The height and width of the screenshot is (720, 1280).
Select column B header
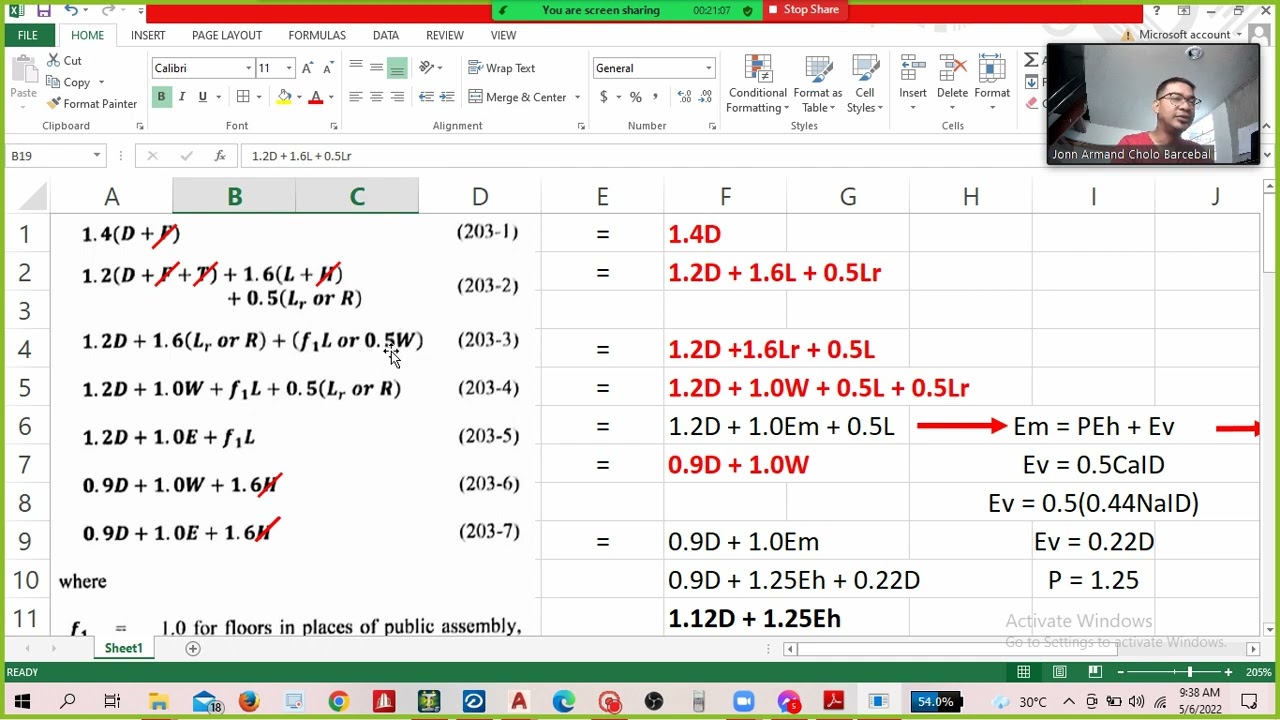[234, 196]
